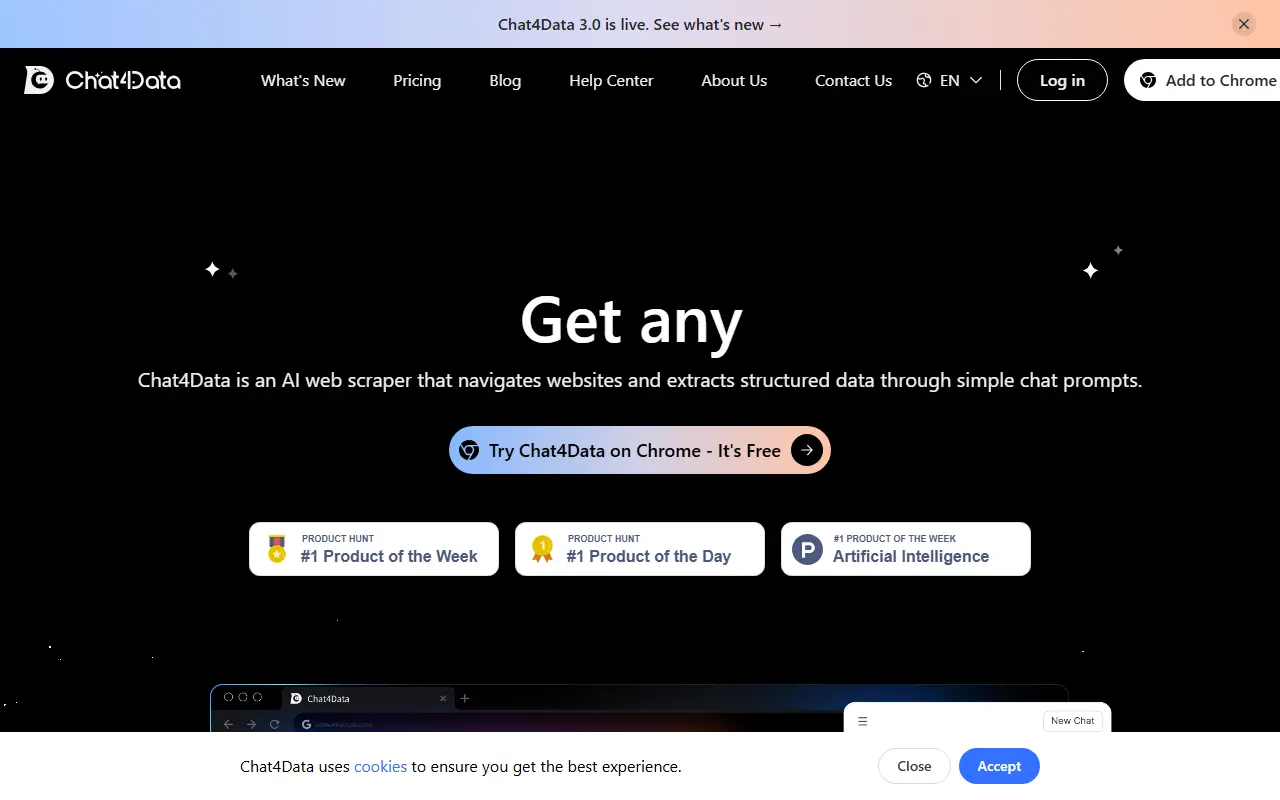Image resolution: width=1280 pixels, height=800 pixels.
Task: Open the #1 Product of the Day badge
Action: coord(640,549)
